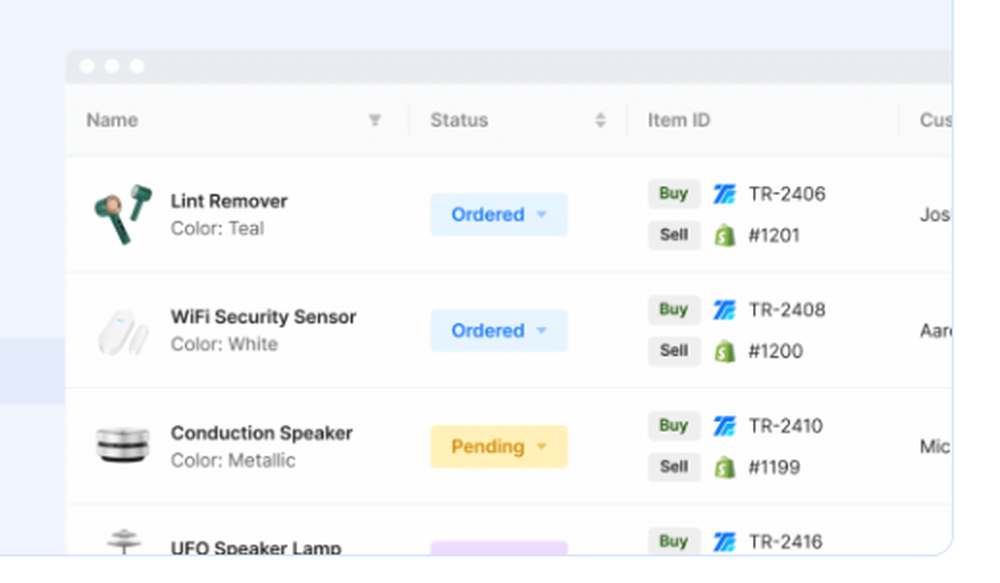Image resolution: width=1000 pixels, height=583 pixels.
Task: Click the supplier icon beside TR-2410
Action: [x=724, y=426]
